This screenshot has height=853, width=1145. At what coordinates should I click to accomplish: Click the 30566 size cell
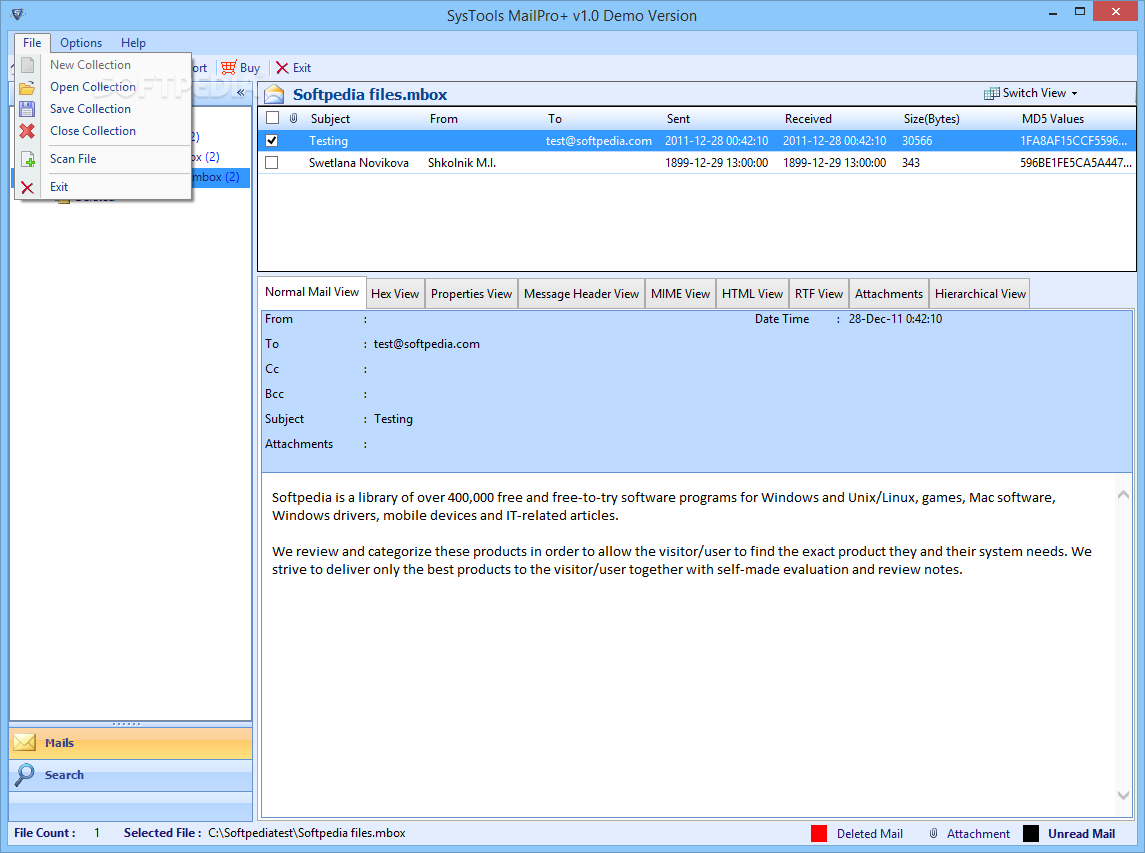point(917,140)
